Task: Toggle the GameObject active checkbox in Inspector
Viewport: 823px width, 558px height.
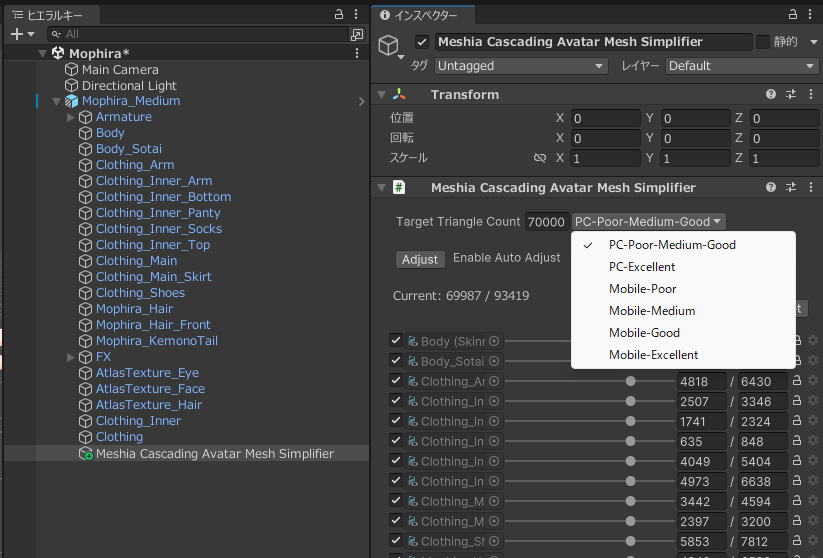Action: [421, 41]
